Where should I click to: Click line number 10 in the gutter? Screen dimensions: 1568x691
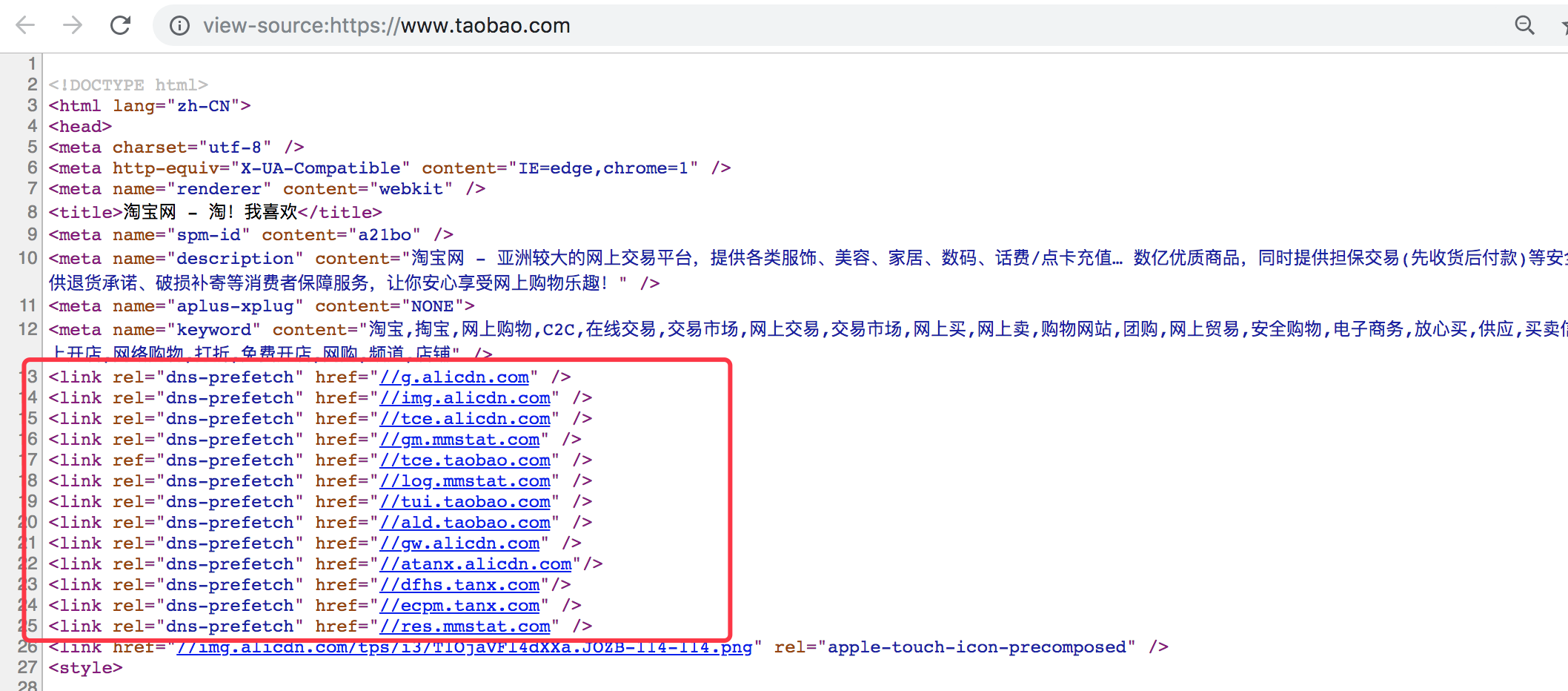[27, 258]
